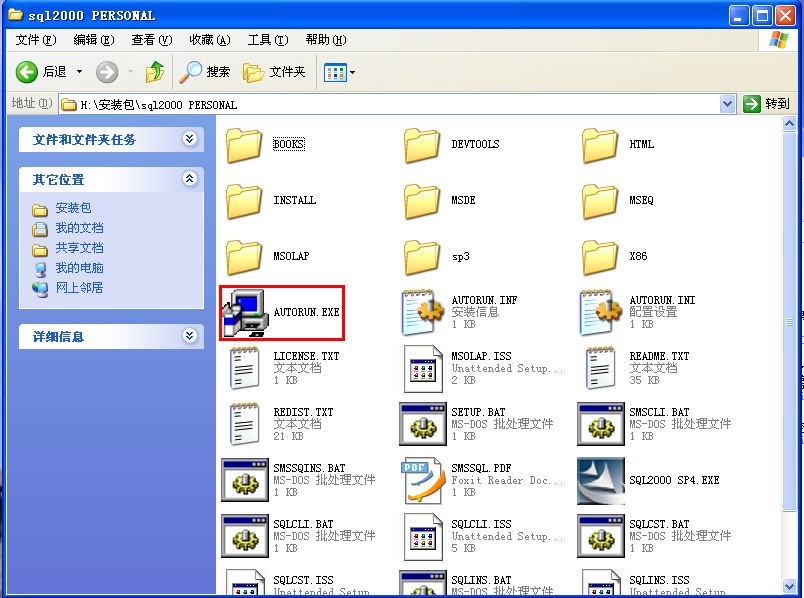
Task: Click the Up one level folder icon
Action: [154, 72]
